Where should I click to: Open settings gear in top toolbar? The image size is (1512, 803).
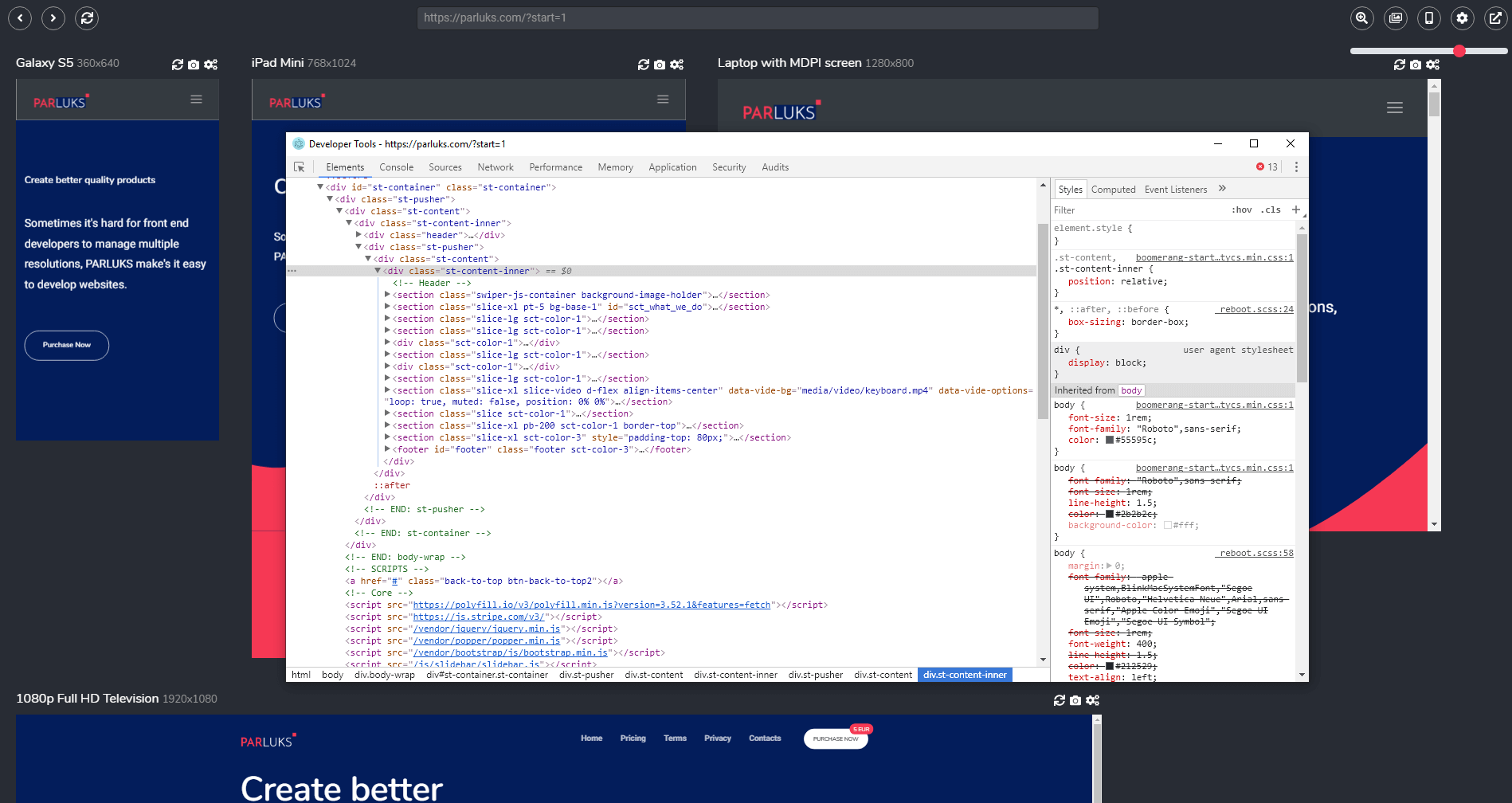coord(1463,18)
